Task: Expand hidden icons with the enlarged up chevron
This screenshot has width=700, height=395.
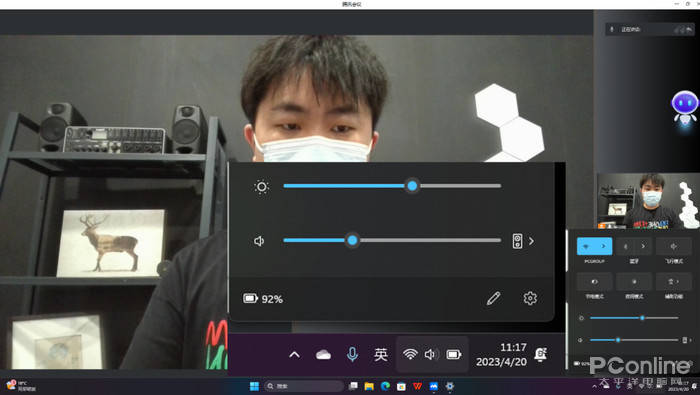Action: point(294,355)
